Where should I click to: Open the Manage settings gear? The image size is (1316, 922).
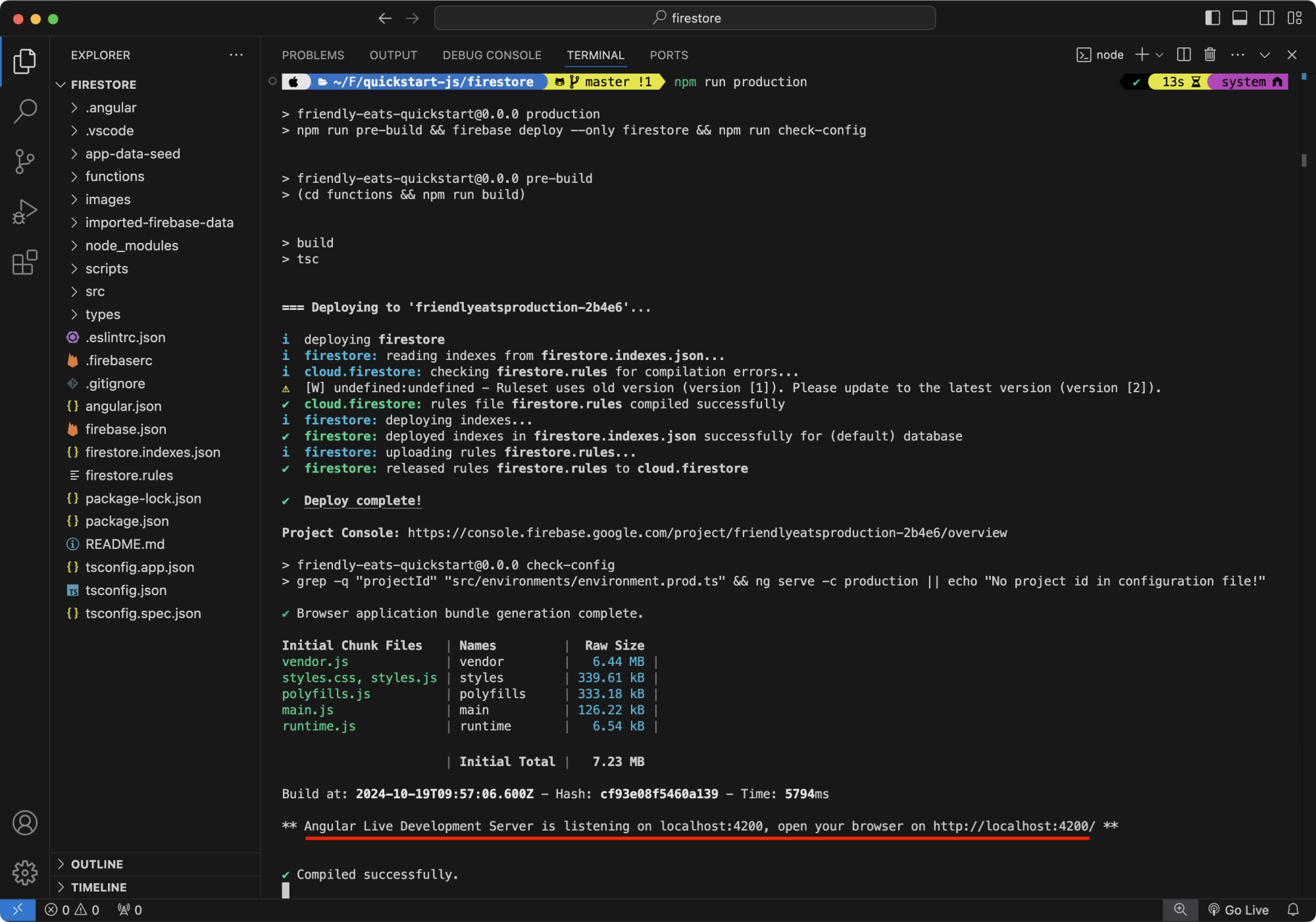click(24, 873)
